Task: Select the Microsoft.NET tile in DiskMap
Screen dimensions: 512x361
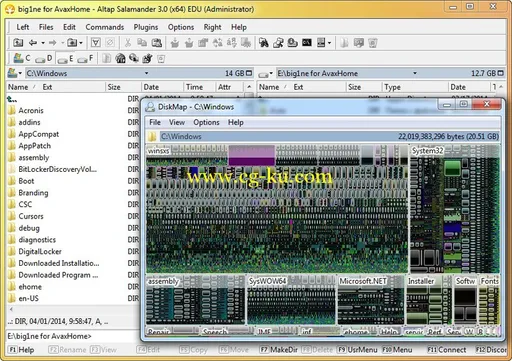Action: point(370,300)
